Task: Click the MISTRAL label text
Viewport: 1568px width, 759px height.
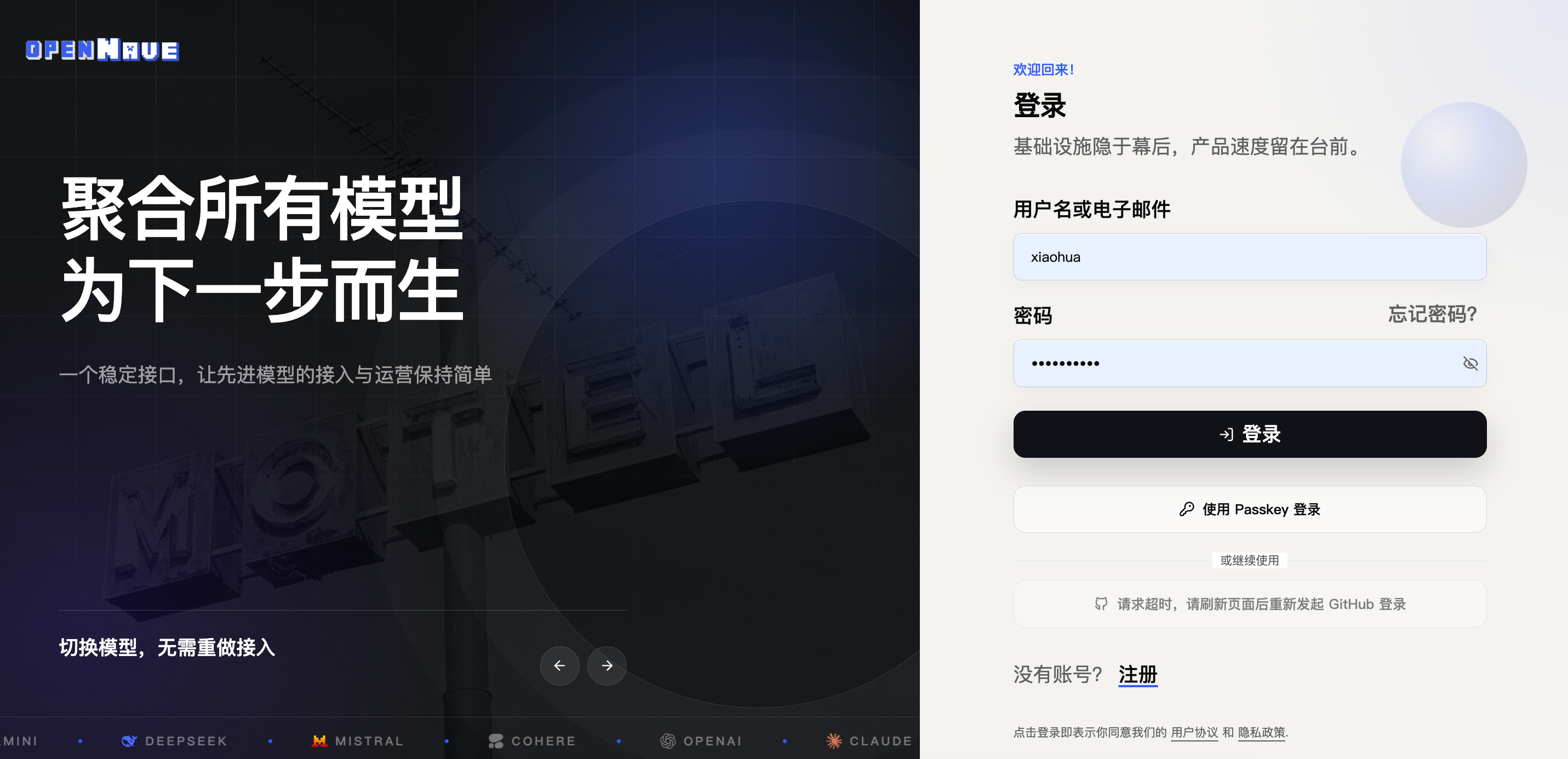Action: (369, 741)
